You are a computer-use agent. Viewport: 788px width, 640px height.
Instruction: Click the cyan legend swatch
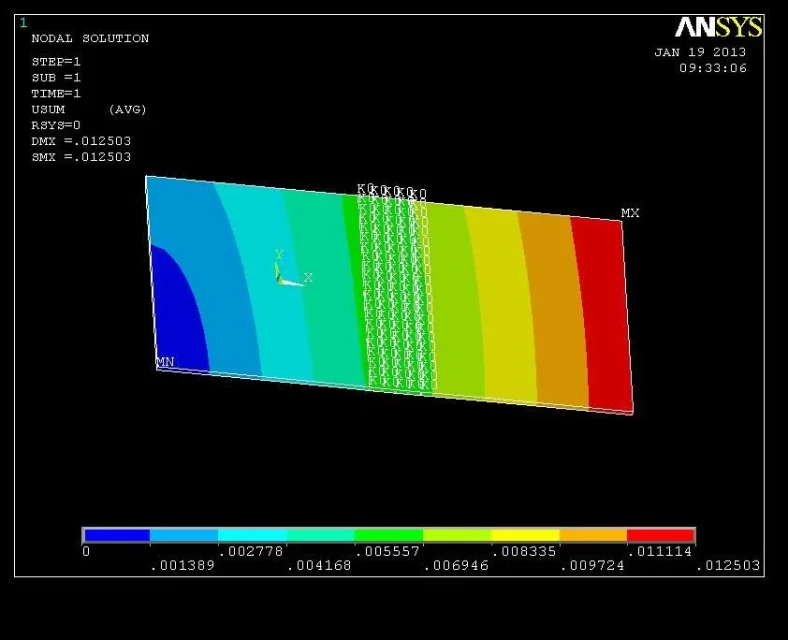click(x=252, y=535)
